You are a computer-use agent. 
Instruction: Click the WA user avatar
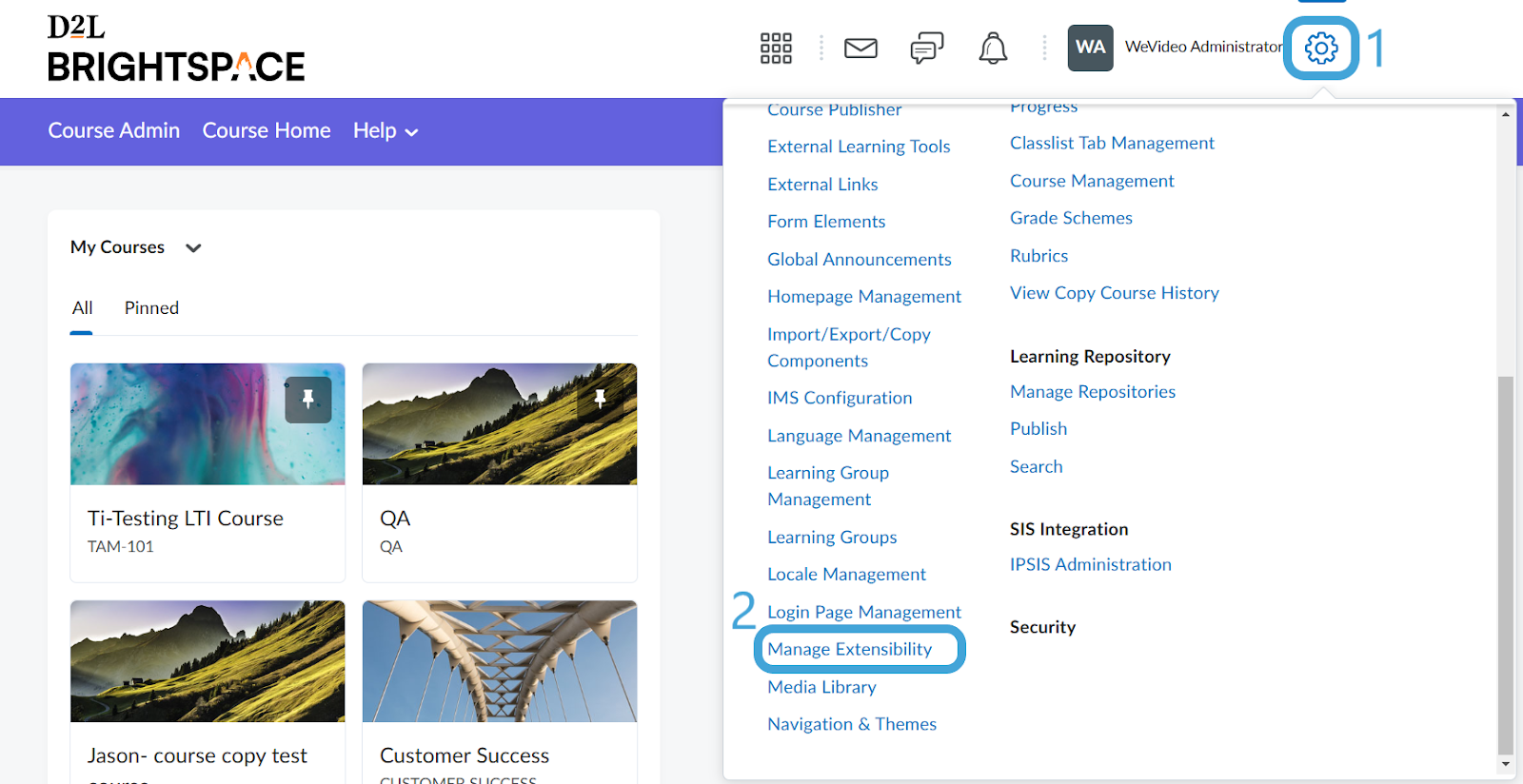1090,48
